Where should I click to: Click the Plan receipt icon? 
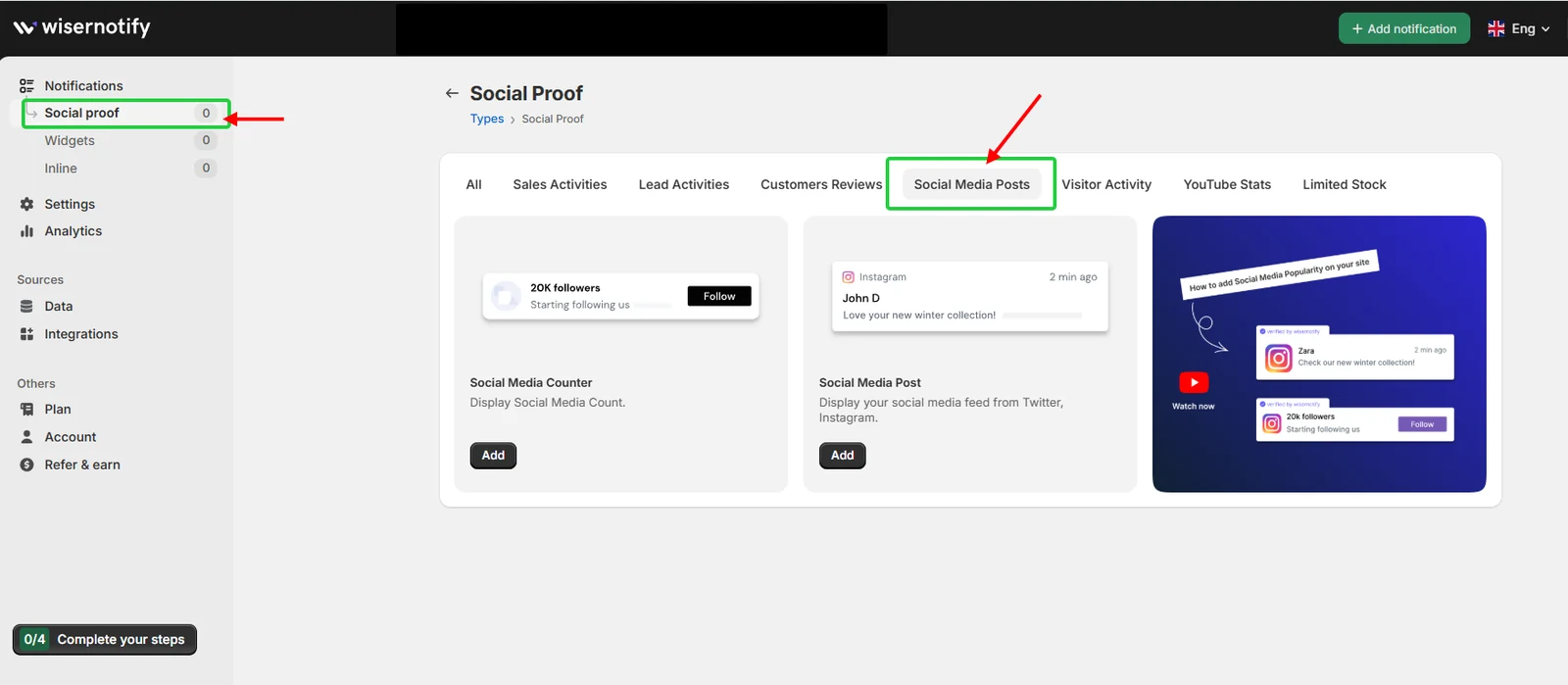pyautogui.click(x=26, y=410)
